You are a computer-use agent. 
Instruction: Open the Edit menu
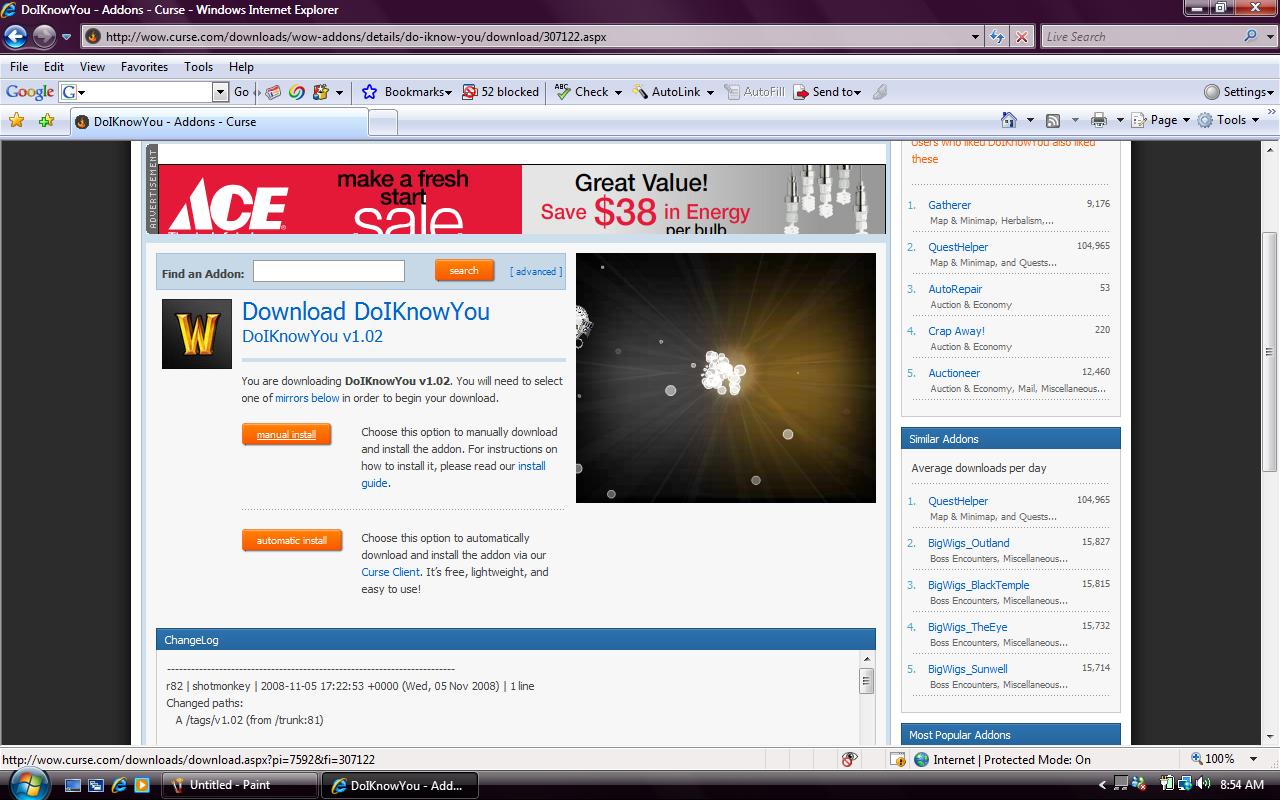point(54,66)
